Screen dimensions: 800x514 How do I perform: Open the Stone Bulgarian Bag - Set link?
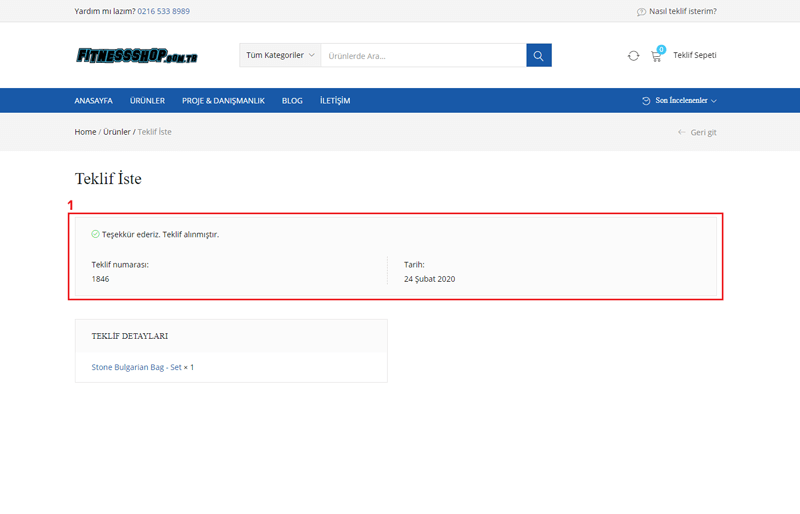[136, 367]
